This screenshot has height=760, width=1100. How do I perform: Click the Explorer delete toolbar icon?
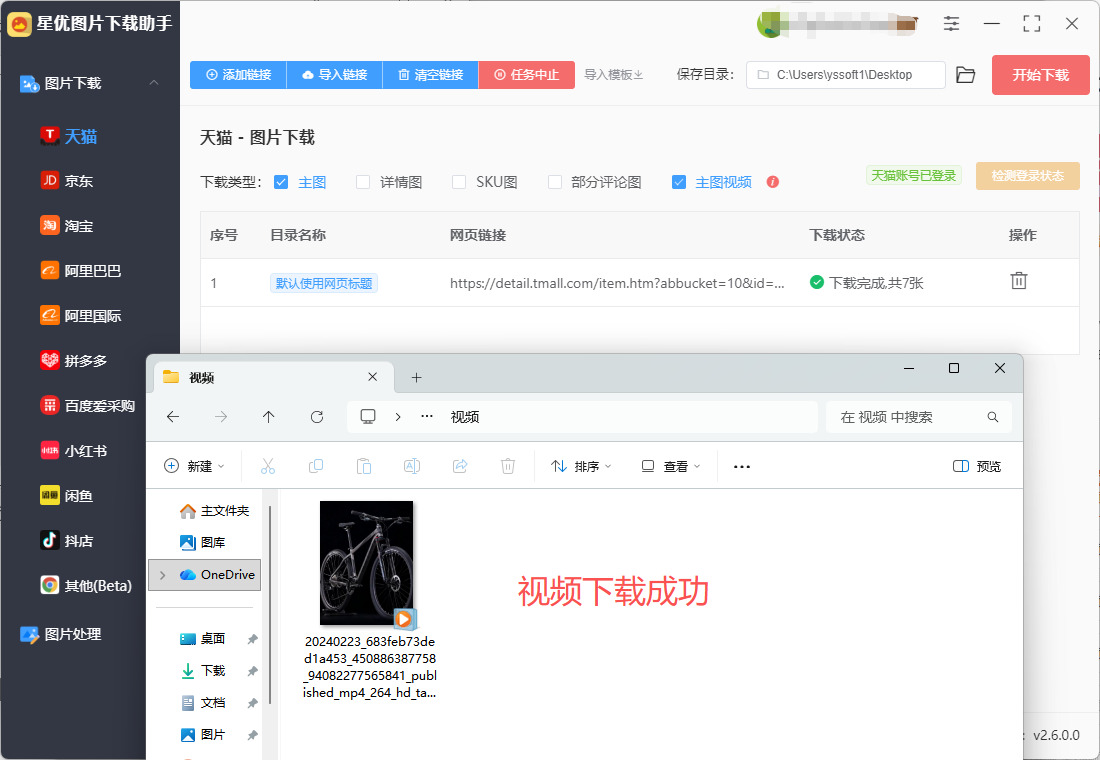click(x=508, y=466)
